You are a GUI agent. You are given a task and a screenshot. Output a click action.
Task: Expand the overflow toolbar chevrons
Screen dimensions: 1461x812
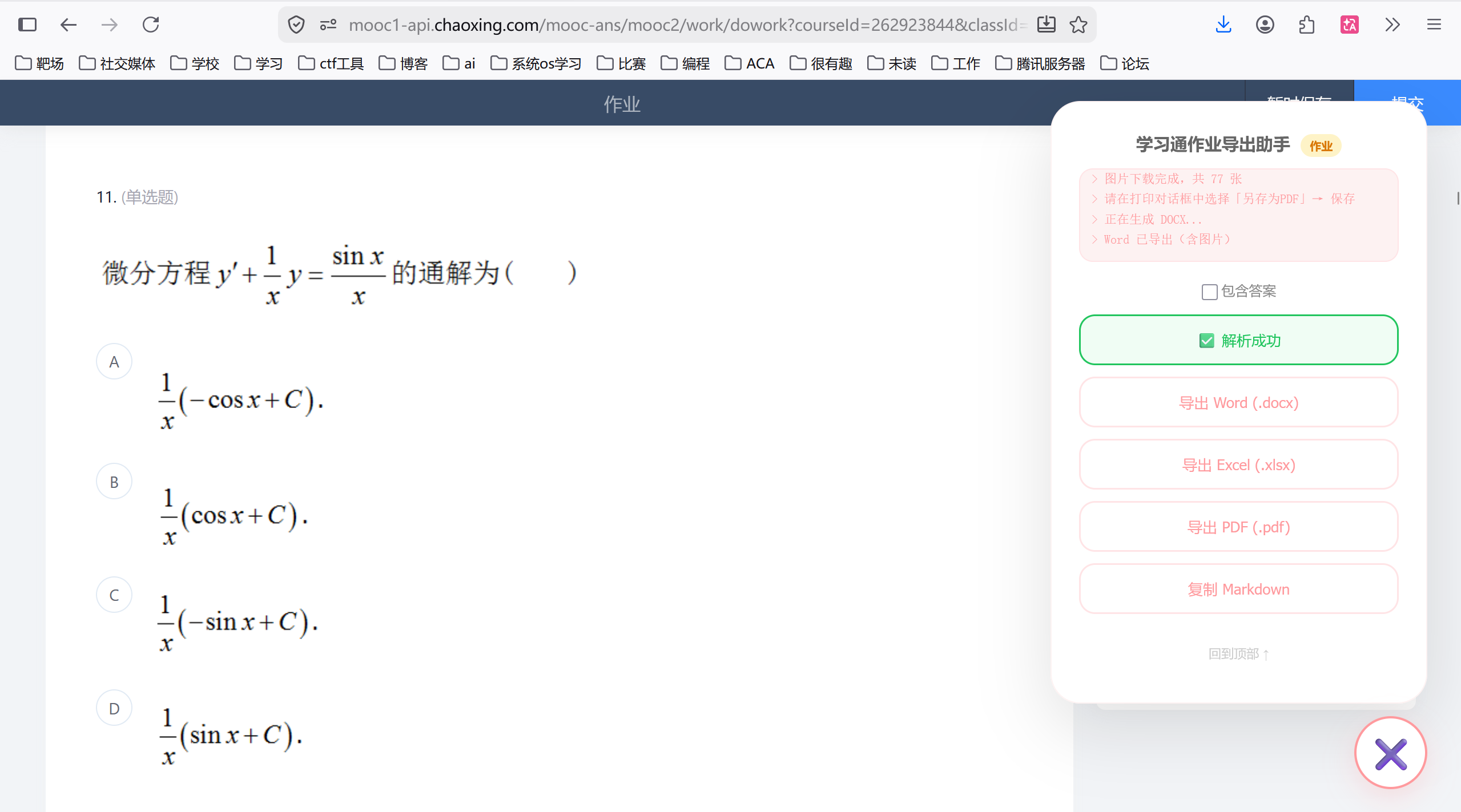tap(1392, 25)
